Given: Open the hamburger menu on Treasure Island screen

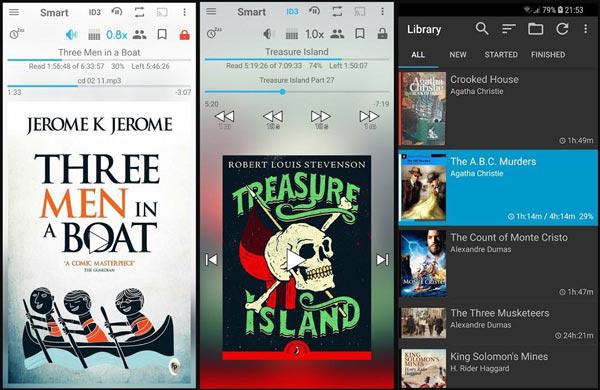Looking at the screenshot, I should (211, 11).
